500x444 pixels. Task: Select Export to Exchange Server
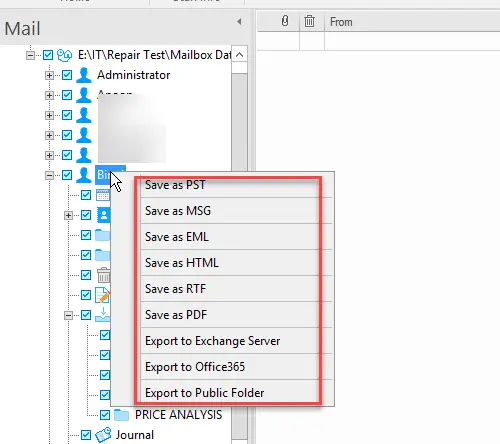pos(213,341)
